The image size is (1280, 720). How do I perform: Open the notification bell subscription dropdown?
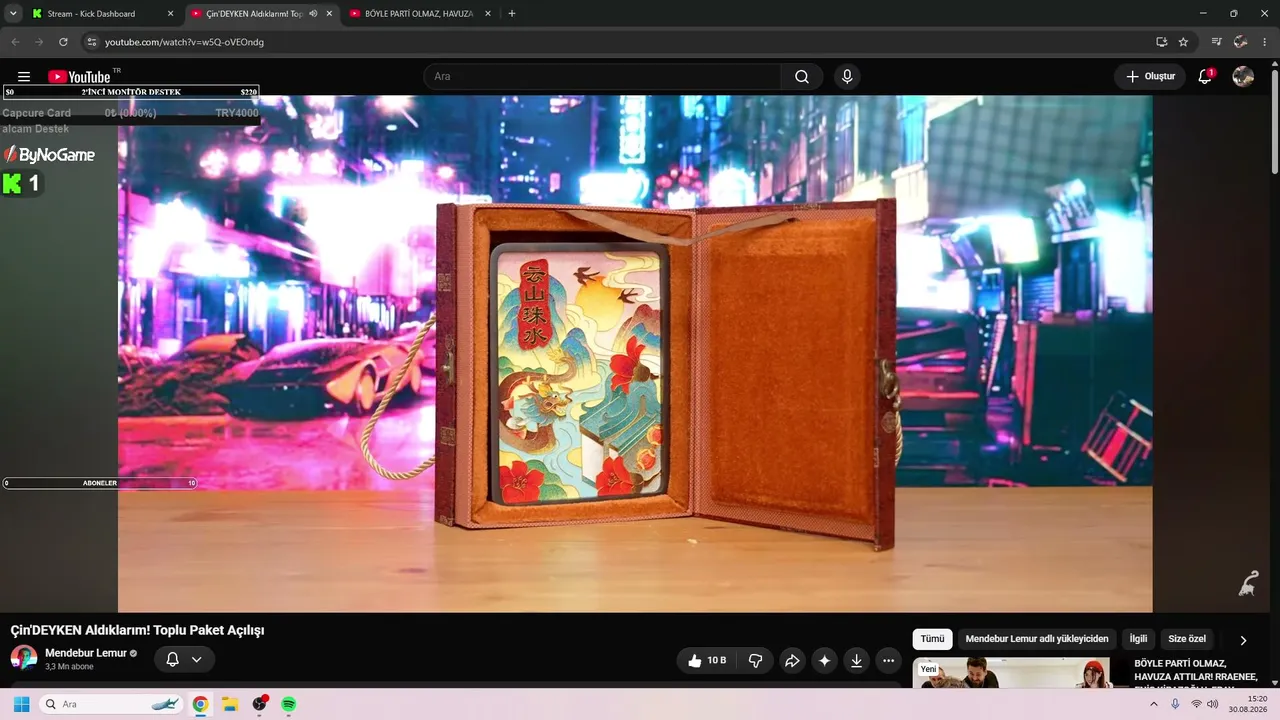[x=184, y=659]
